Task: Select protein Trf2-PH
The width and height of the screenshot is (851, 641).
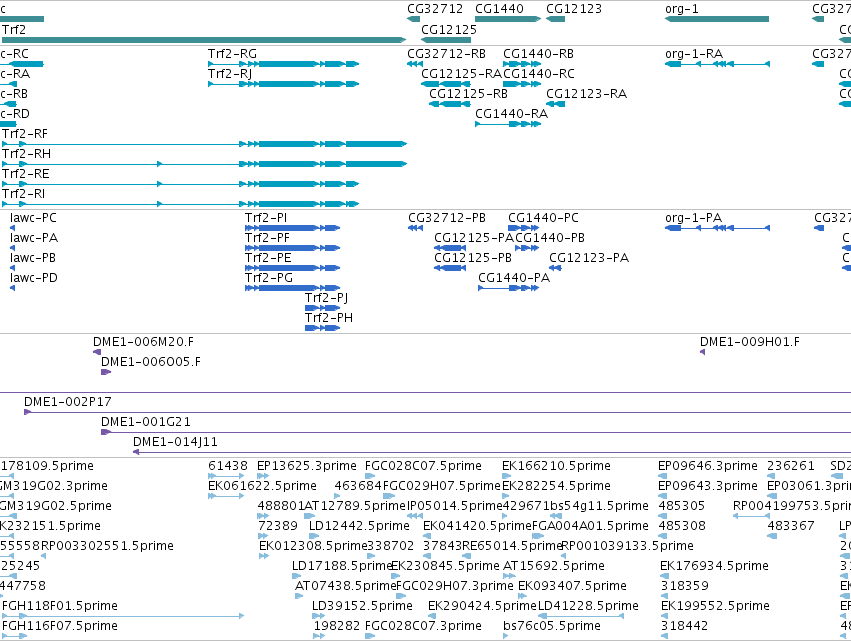Action: [322, 328]
